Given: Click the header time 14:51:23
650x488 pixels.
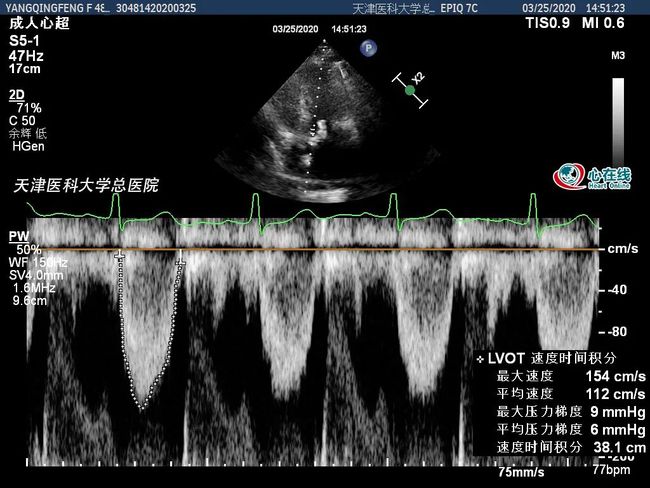Looking at the screenshot, I should pos(605,8).
